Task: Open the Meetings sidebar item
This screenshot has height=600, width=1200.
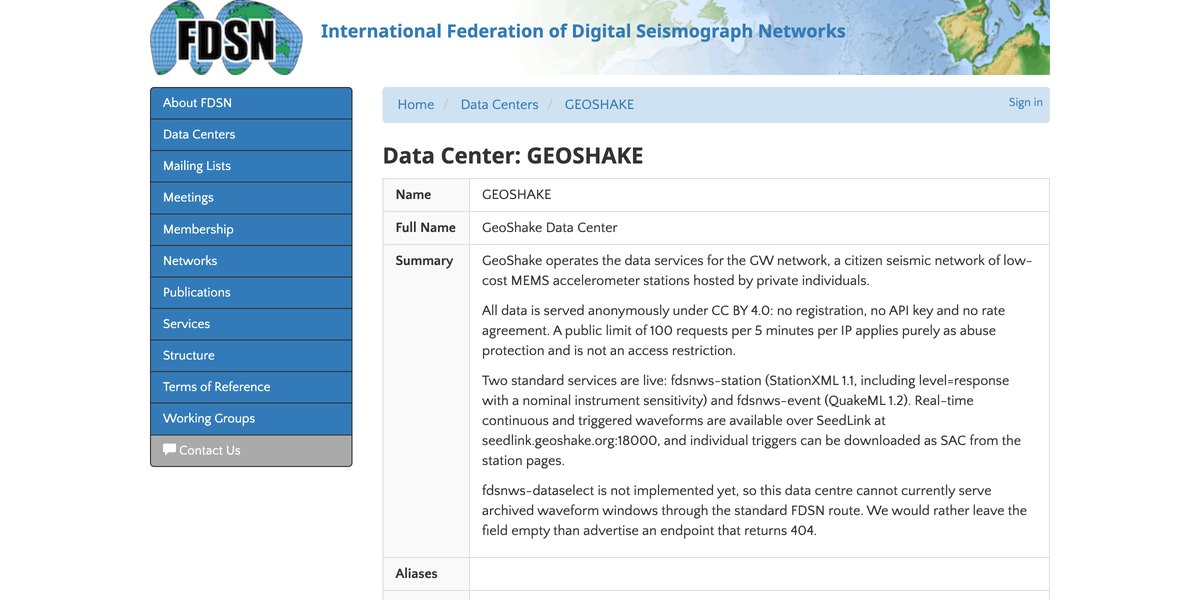Action: click(251, 197)
